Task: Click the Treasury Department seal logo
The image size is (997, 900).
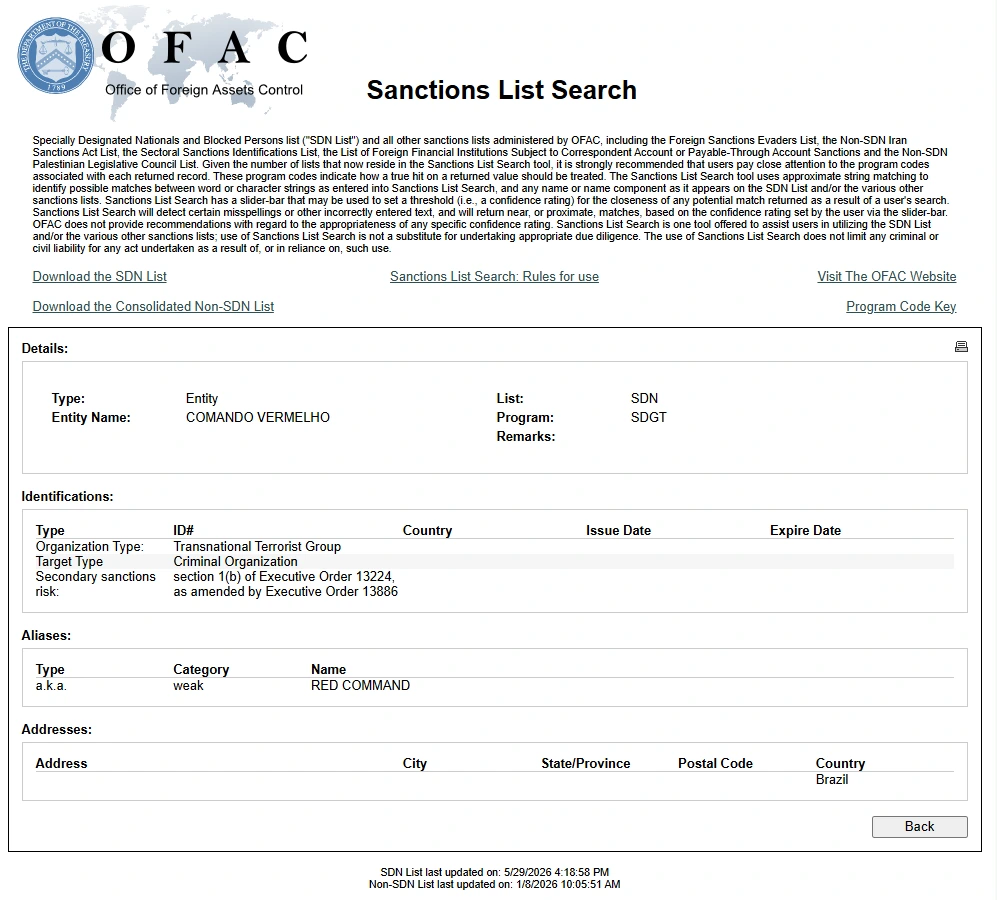Action: pyautogui.click(x=55, y=56)
